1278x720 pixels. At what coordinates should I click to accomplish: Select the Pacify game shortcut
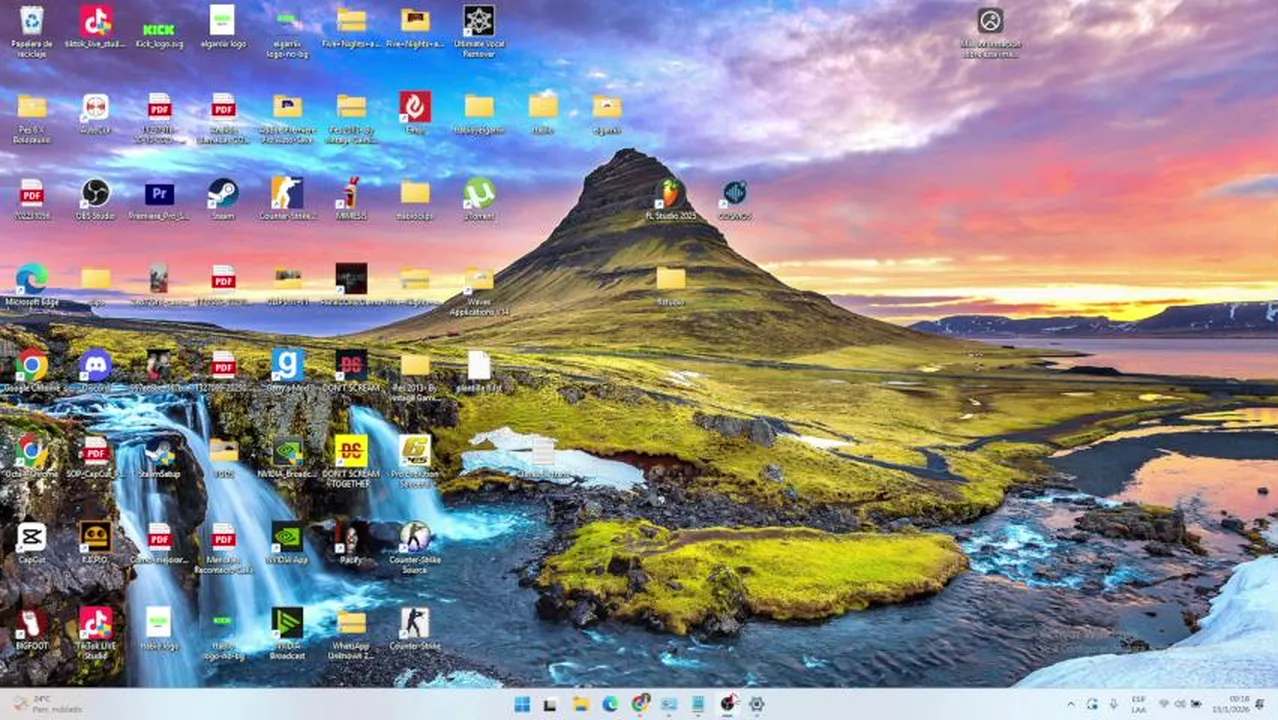[x=351, y=542]
